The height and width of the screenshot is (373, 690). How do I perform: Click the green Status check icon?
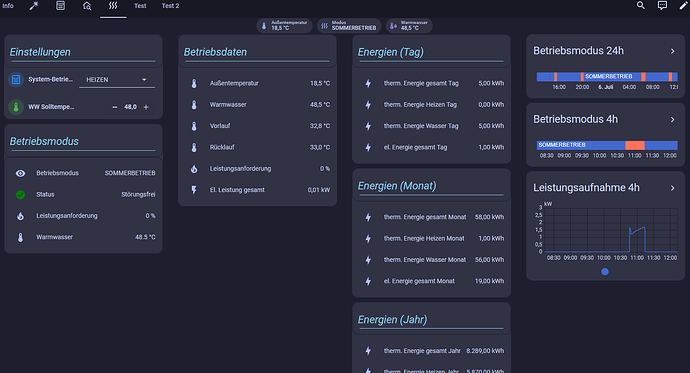[20, 194]
